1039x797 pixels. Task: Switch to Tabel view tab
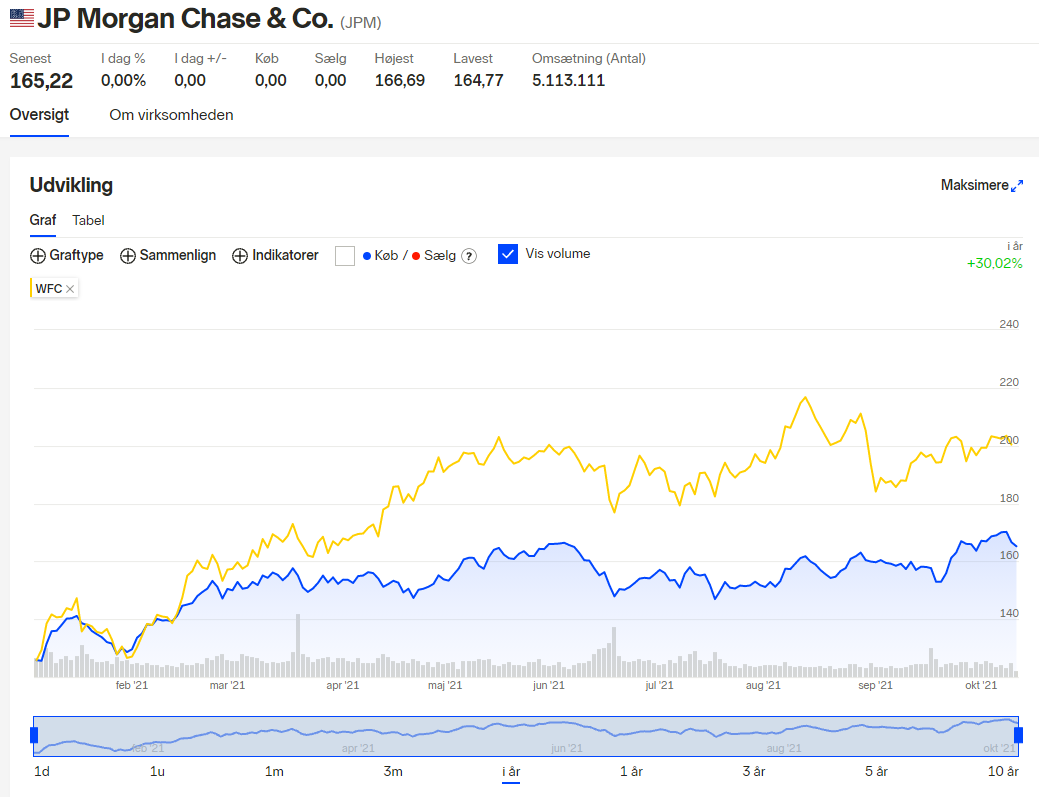[88, 221]
